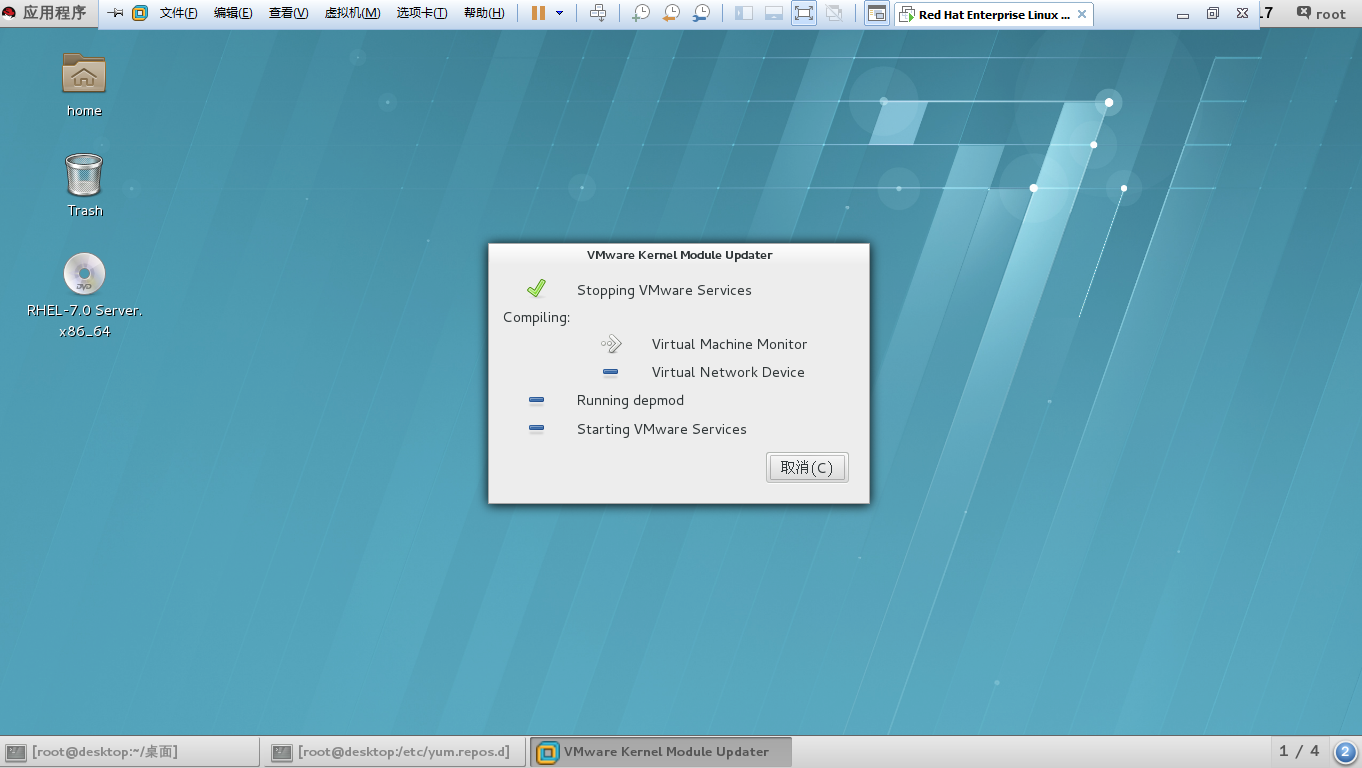Click the Virtual Machine Monitor label
1362x768 pixels.
point(729,344)
